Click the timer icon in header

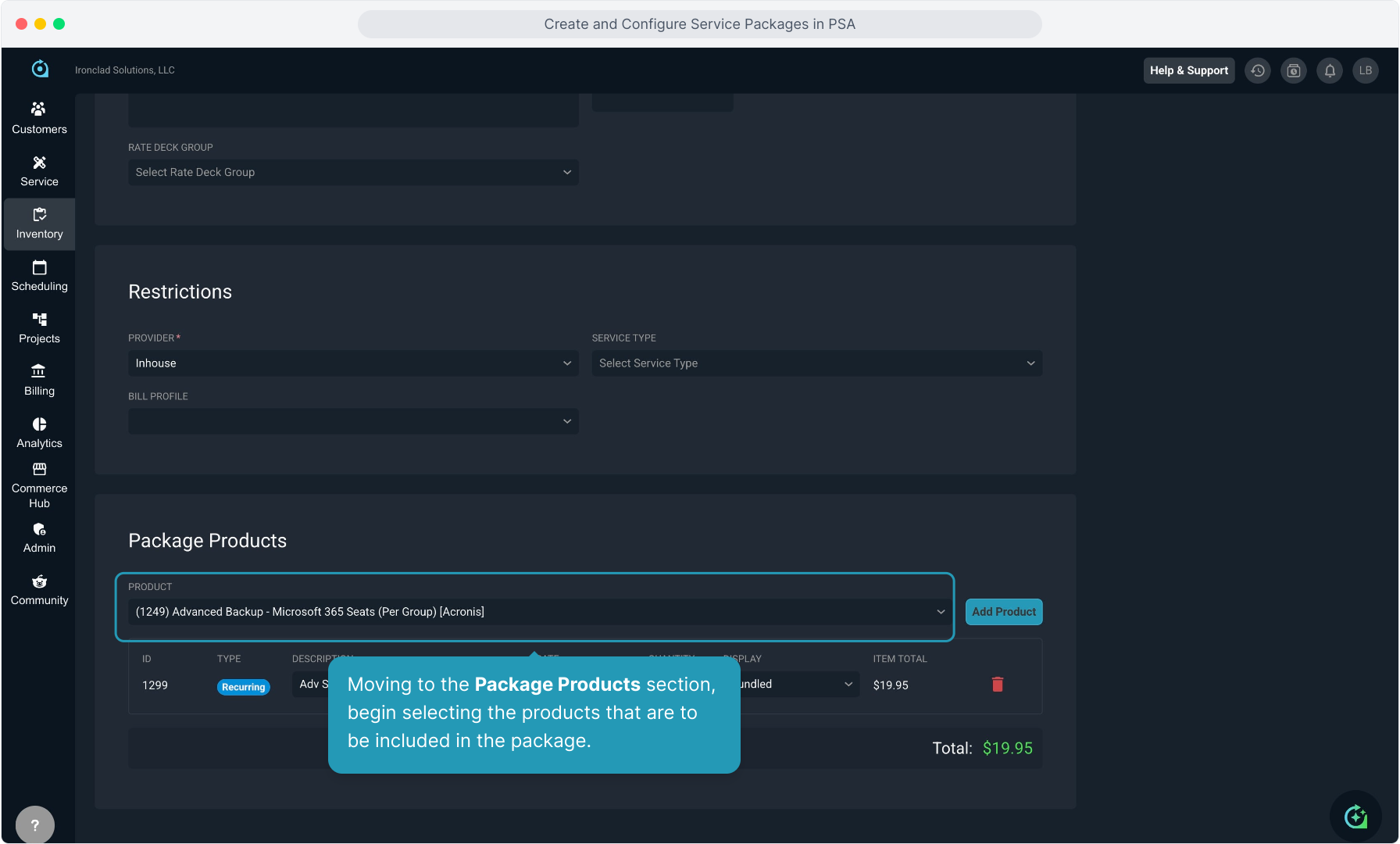[1294, 70]
